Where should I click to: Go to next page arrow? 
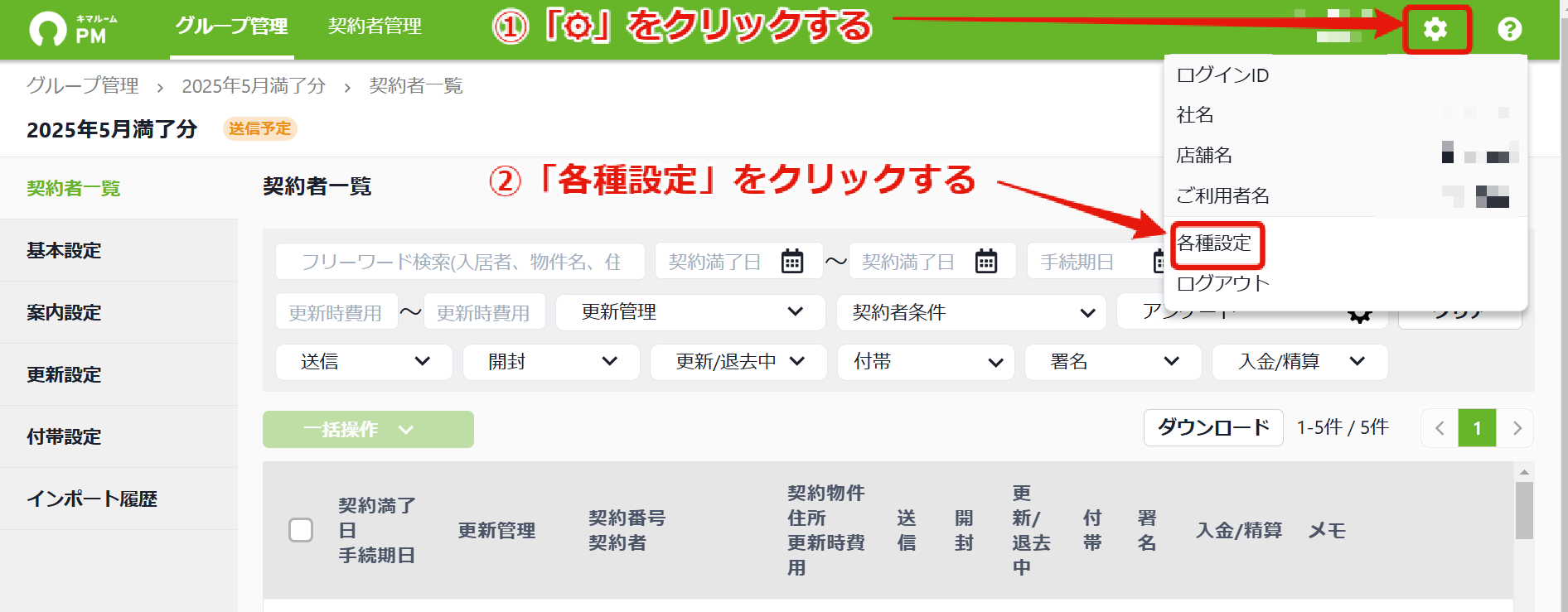pos(1517,428)
